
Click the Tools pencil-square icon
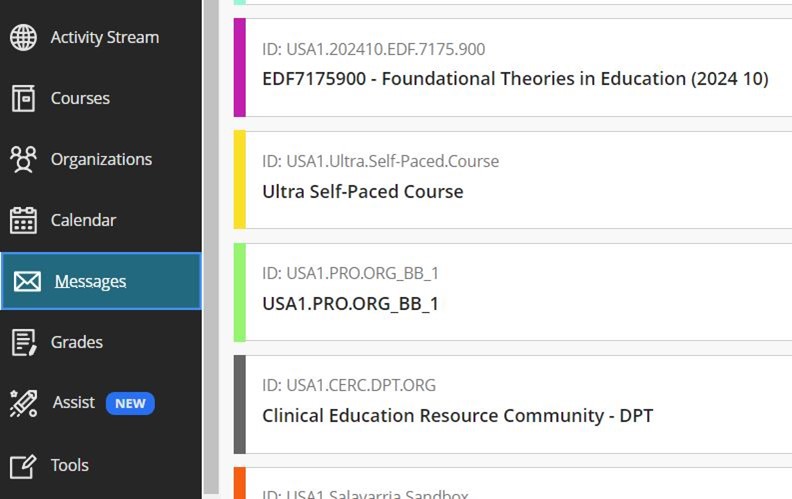(x=23, y=465)
